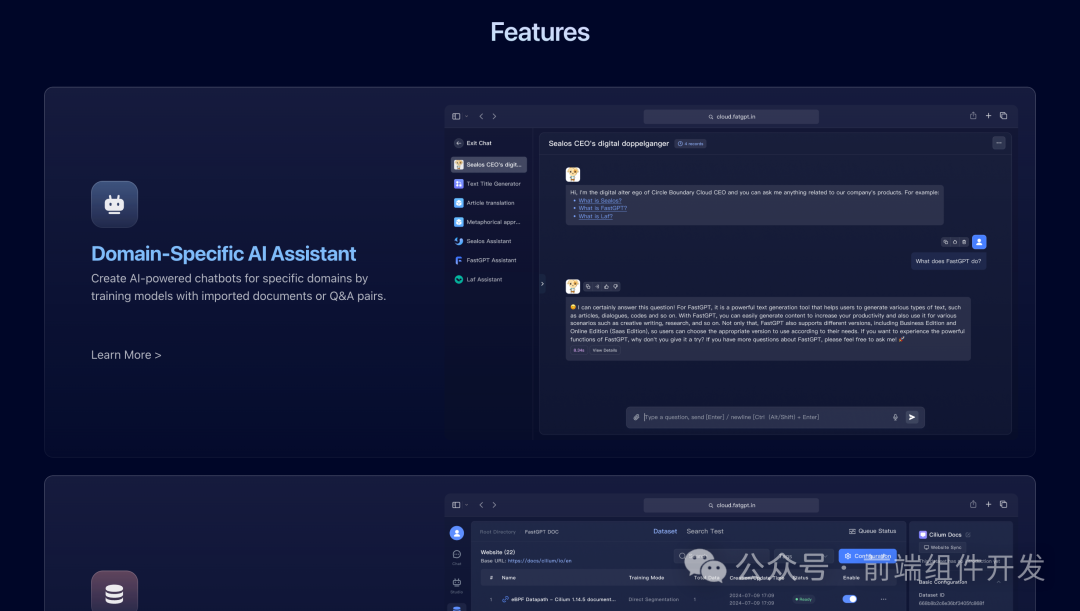1080x611 pixels.
Task: Click the new tab plus icon in the dataset screenshot's browser bar
Action: click(x=988, y=504)
